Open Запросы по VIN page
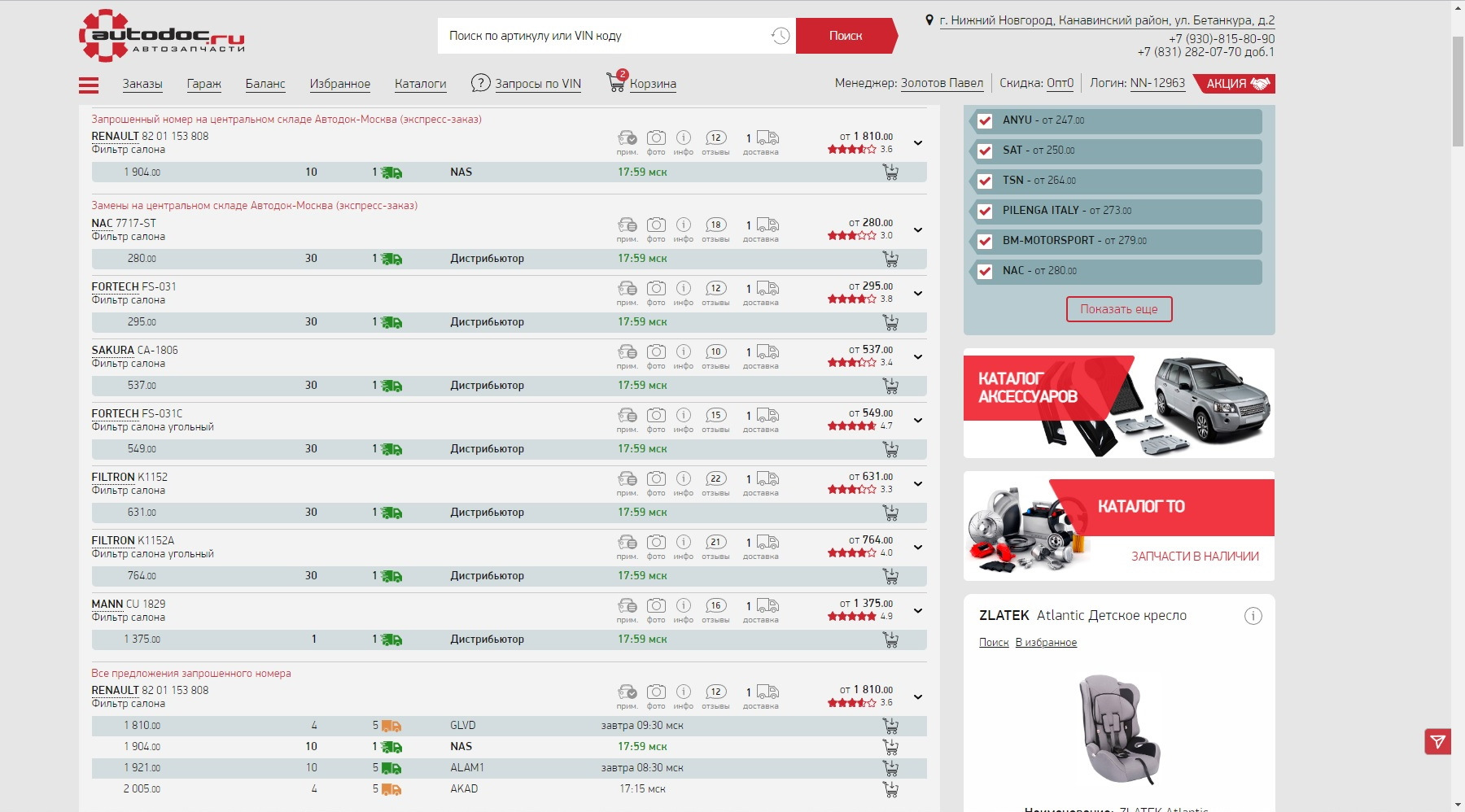1465x812 pixels. point(538,84)
